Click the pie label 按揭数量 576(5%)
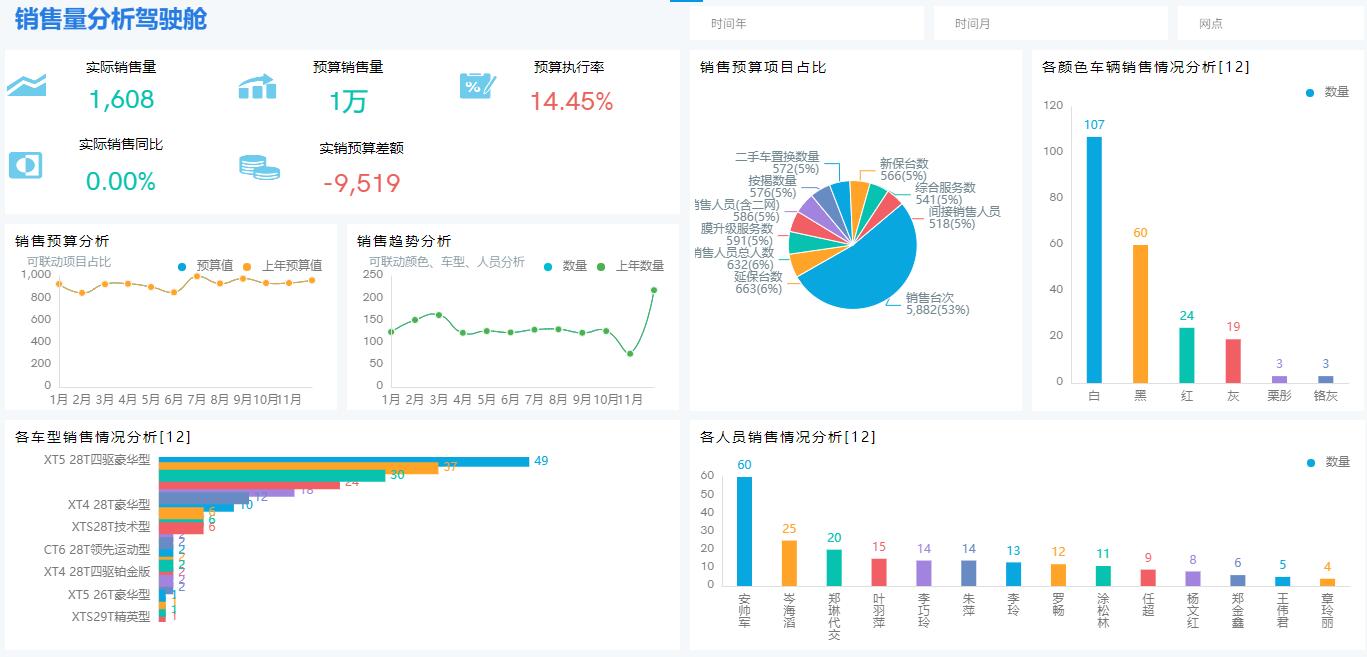The height and width of the screenshot is (657, 1367). click(x=772, y=187)
